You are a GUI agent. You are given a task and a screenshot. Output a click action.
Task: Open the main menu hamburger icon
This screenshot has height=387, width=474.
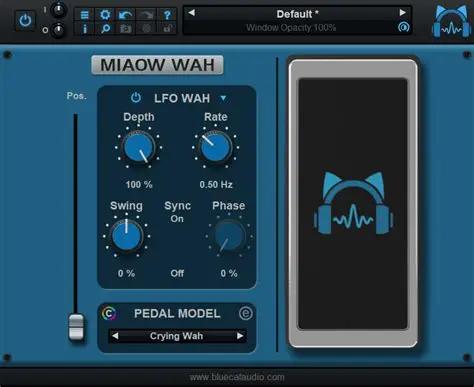click(85, 15)
